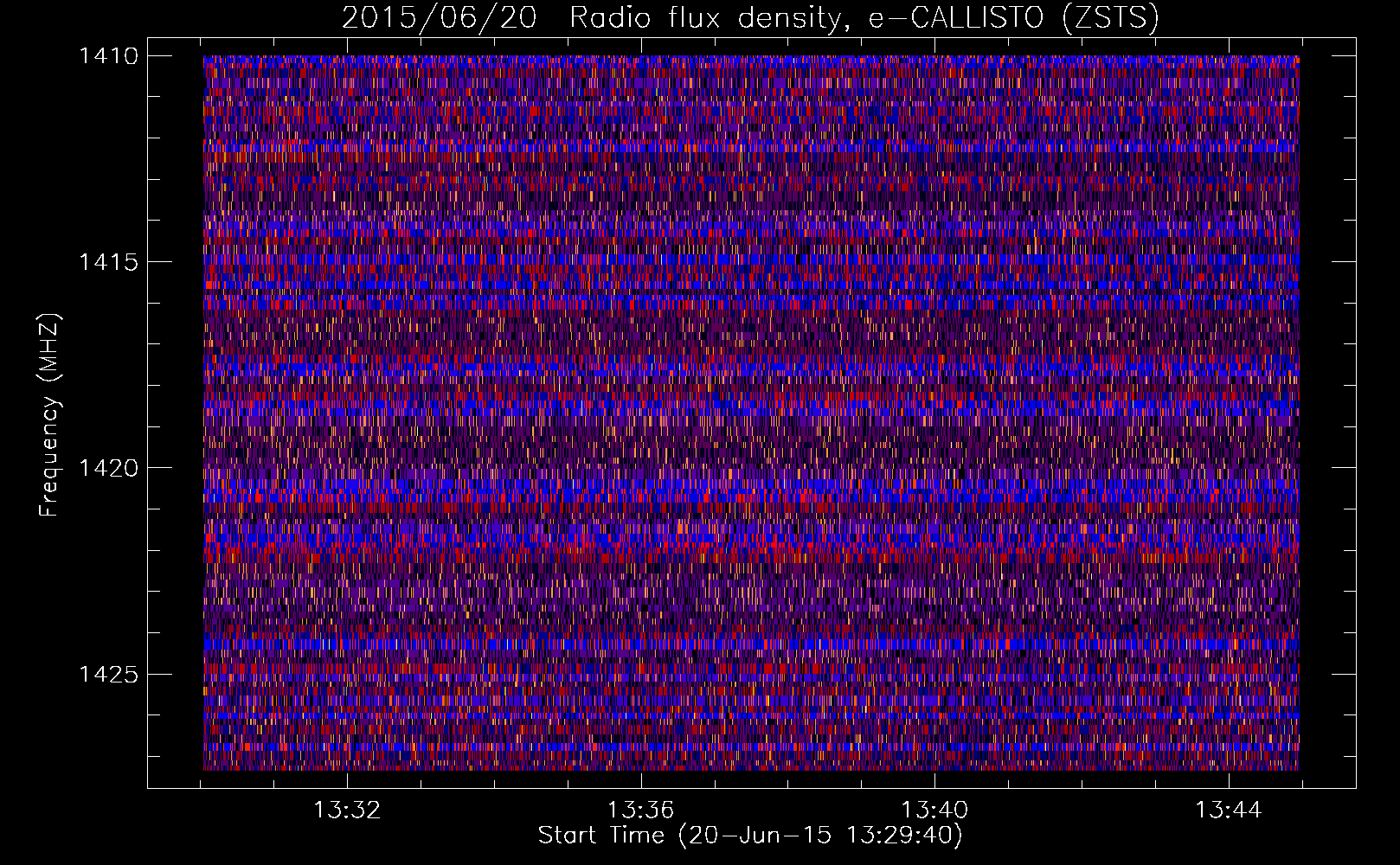This screenshot has width=1400, height=865.
Task: Select the '1415' frequency axis label
Action: pyautogui.click(x=108, y=262)
